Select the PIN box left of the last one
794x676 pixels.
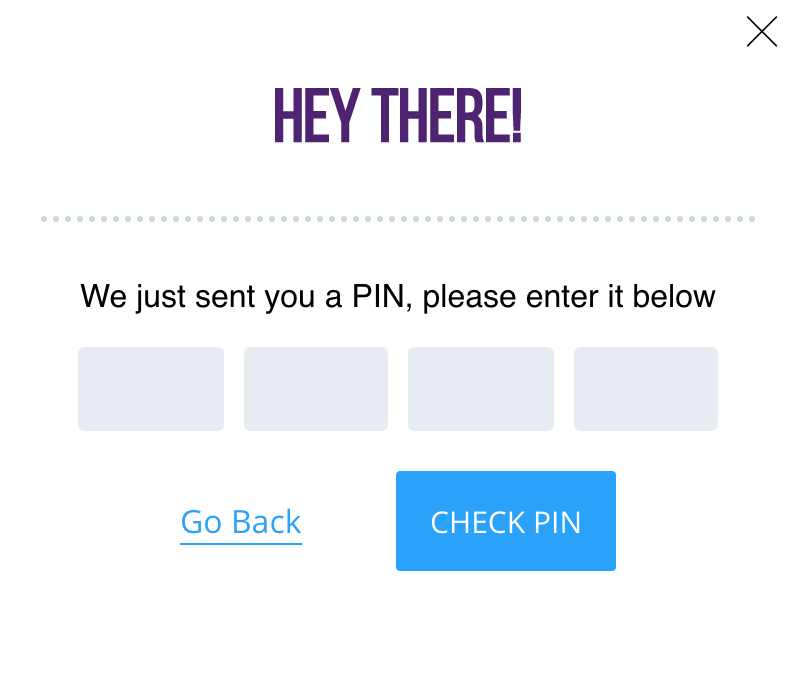[x=481, y=389]
